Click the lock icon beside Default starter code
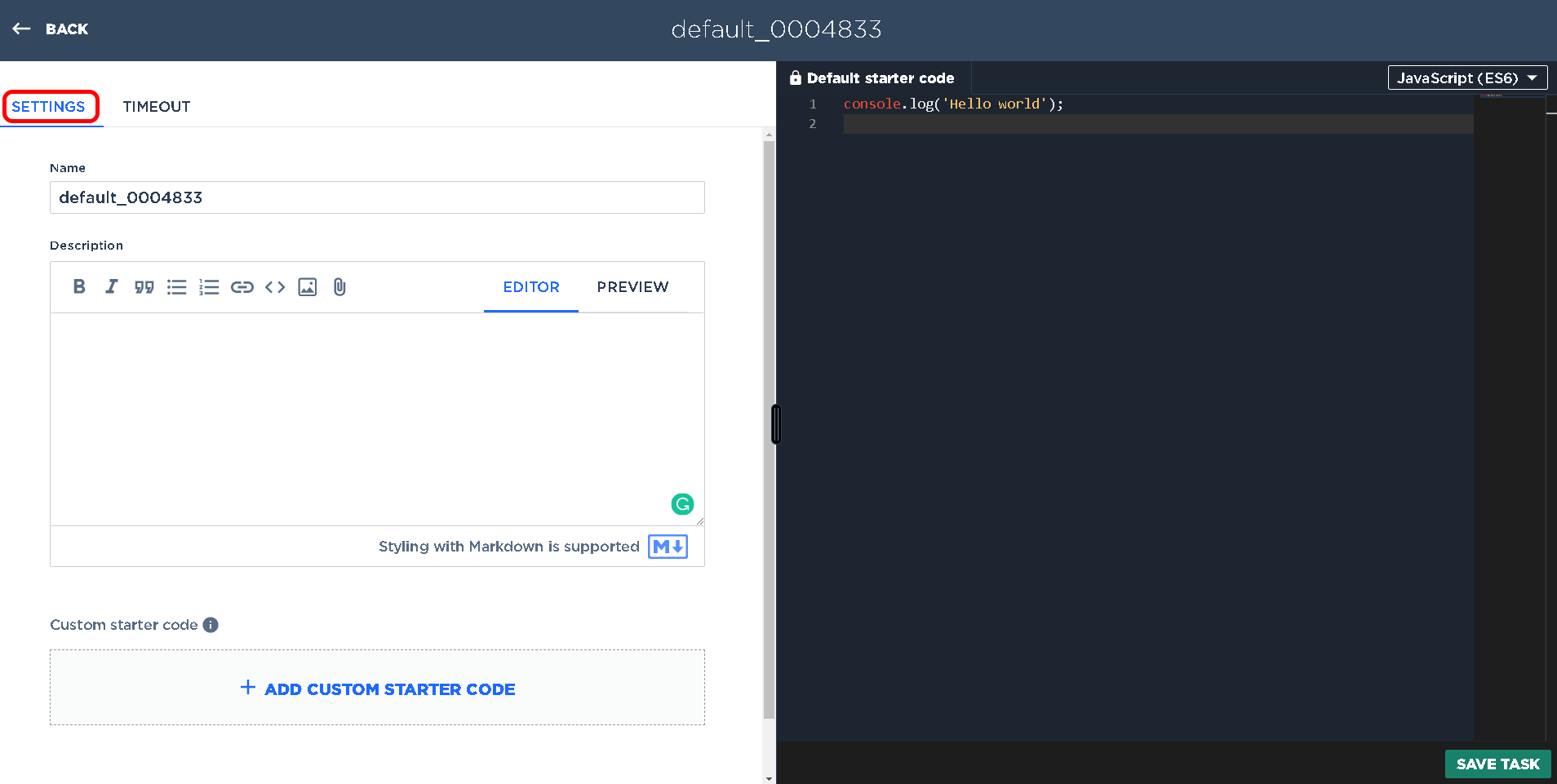This screenshot has width=1557, height=784. click(796, 78)
